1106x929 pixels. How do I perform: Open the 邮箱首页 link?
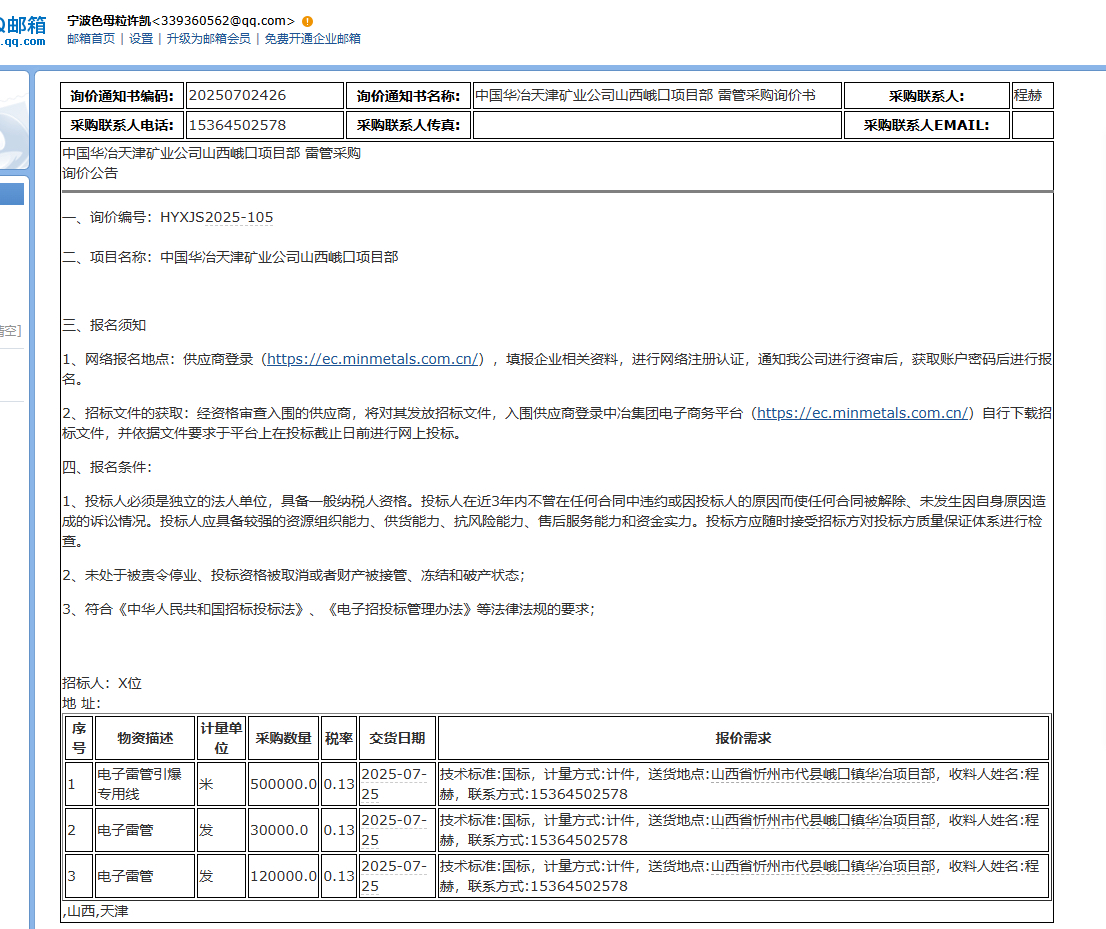pyautogui.click(x=91, y=39)
